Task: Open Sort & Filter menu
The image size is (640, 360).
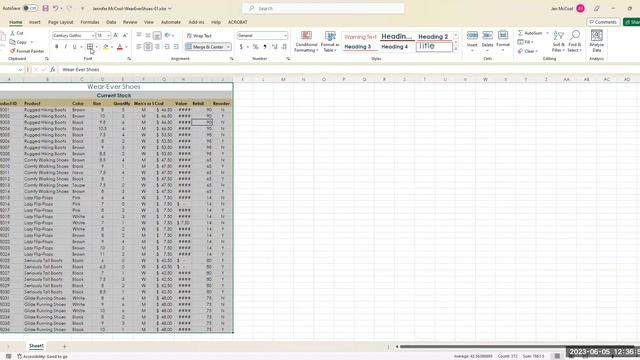Action: point(558,41)
